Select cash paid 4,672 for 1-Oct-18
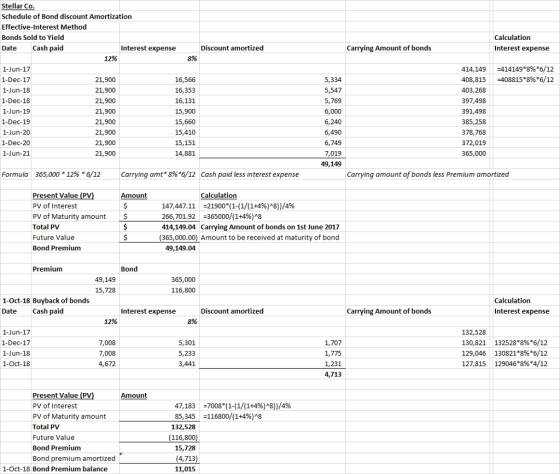The image size is (560, 474). (107, 364)
